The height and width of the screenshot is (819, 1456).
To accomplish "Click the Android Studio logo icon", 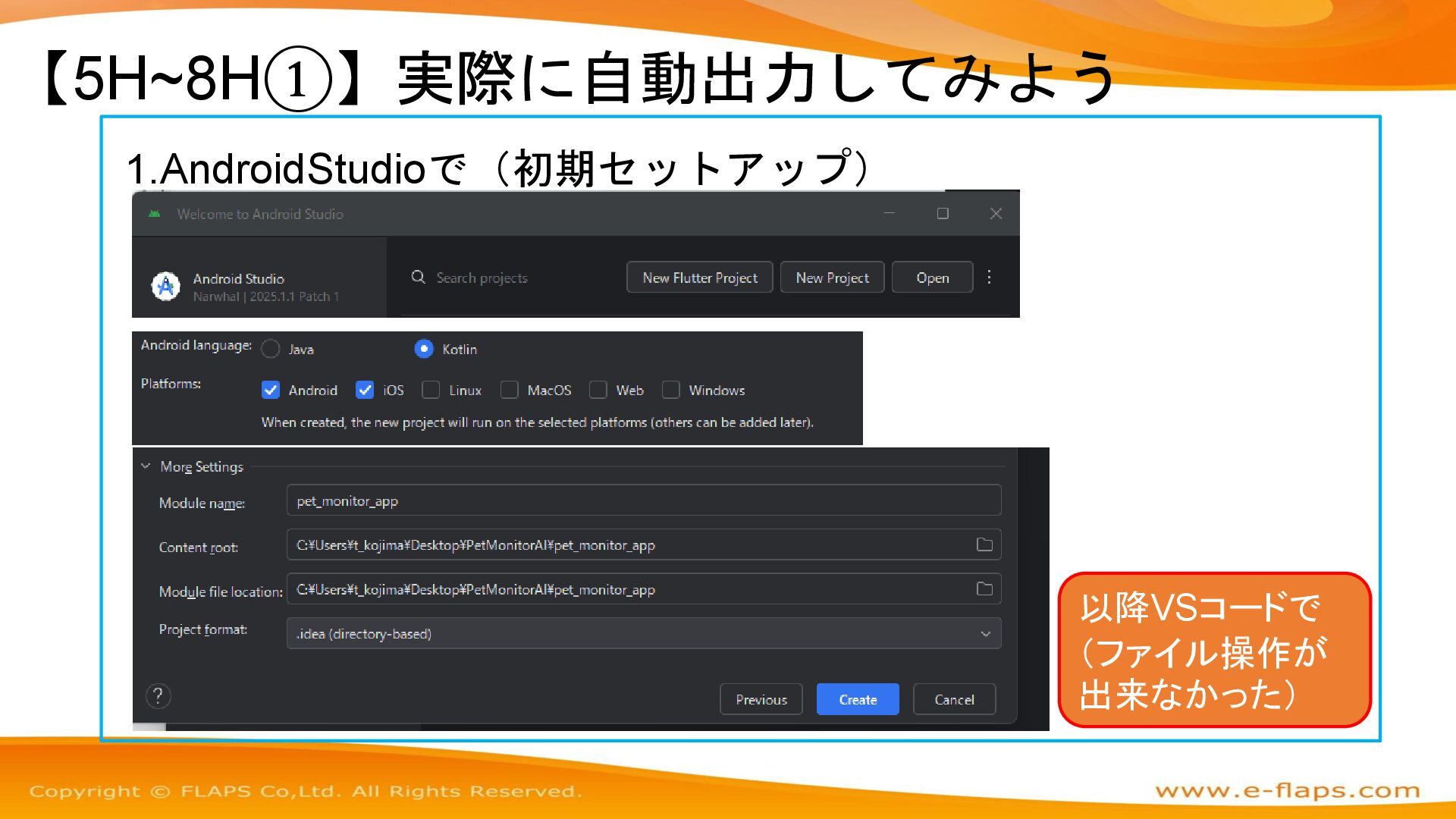I will (x=166, y=287).
